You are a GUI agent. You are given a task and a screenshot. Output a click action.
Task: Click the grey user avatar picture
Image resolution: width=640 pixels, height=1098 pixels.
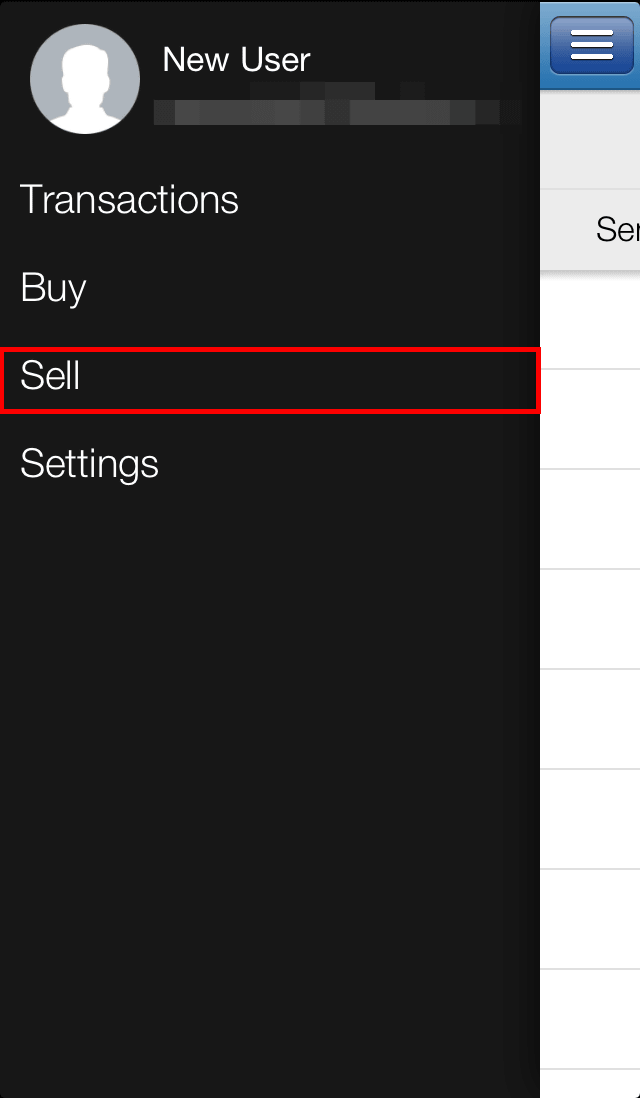point(85,78)
